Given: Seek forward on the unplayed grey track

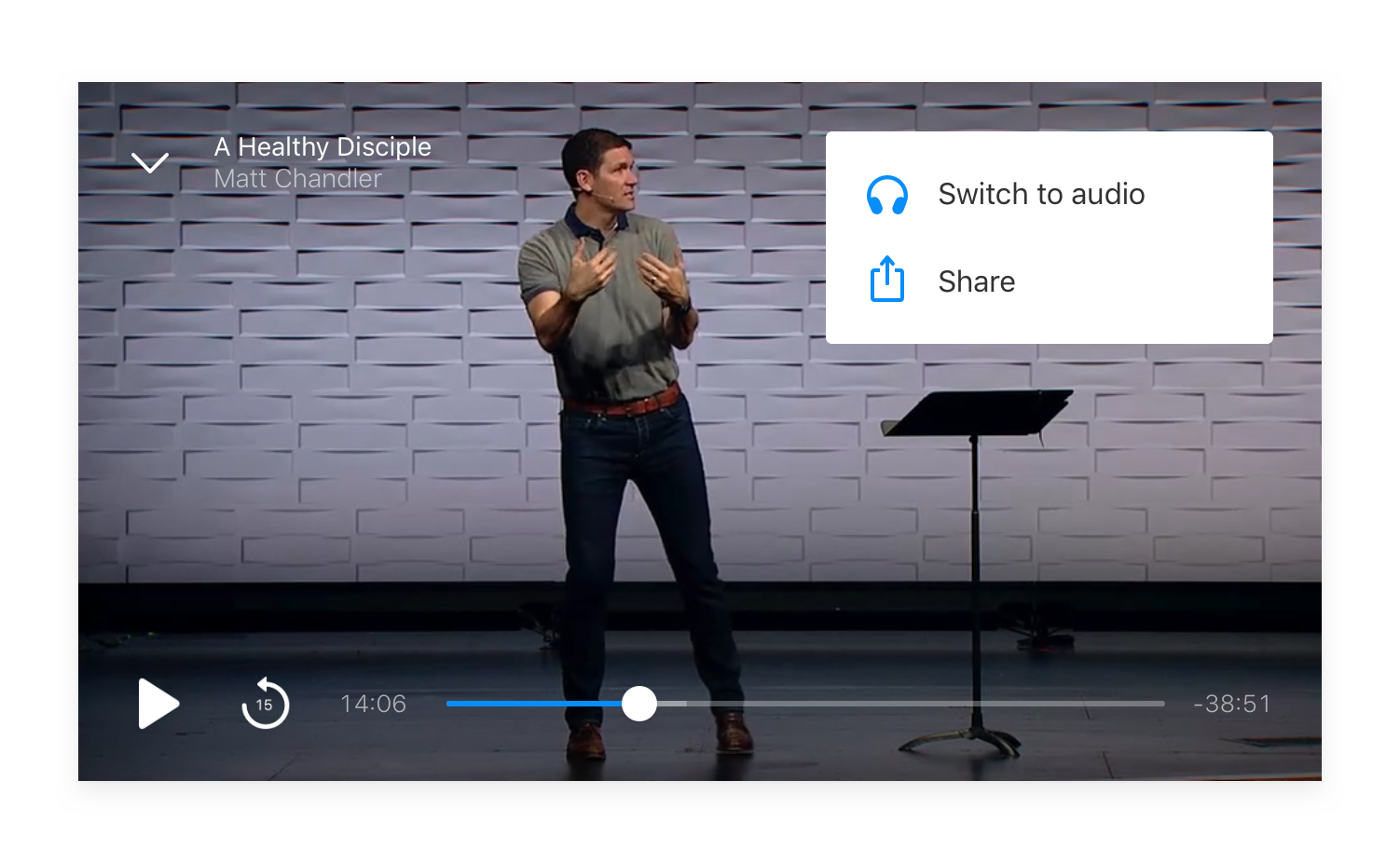Looking at the screenshot, I should [x=911, y=704].
